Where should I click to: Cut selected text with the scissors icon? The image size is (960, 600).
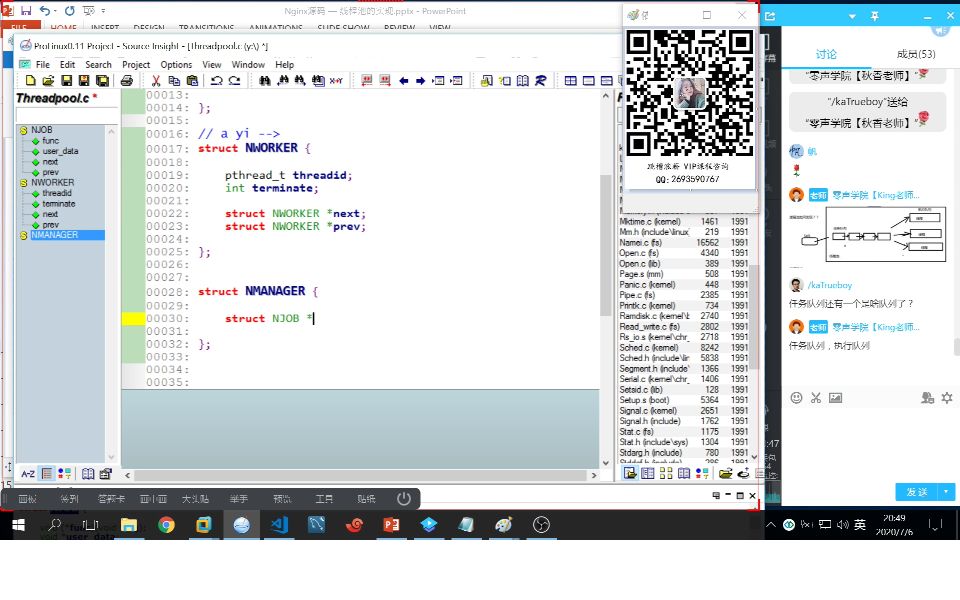[x=155, y=79]
